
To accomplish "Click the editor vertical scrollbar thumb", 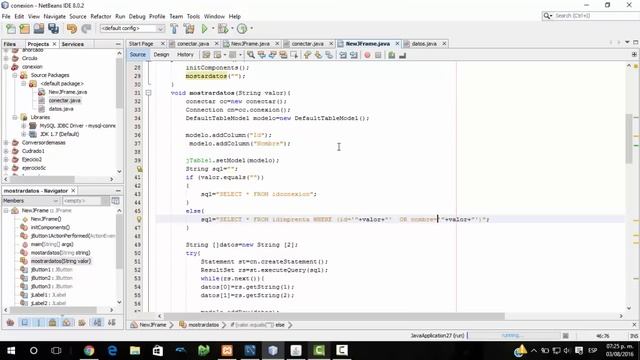I will click(628, 139).
